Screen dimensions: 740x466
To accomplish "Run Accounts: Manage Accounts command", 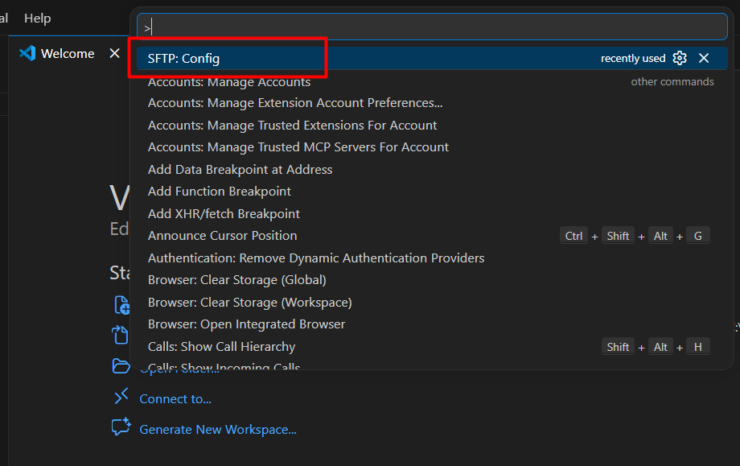I will pos(229,82).
